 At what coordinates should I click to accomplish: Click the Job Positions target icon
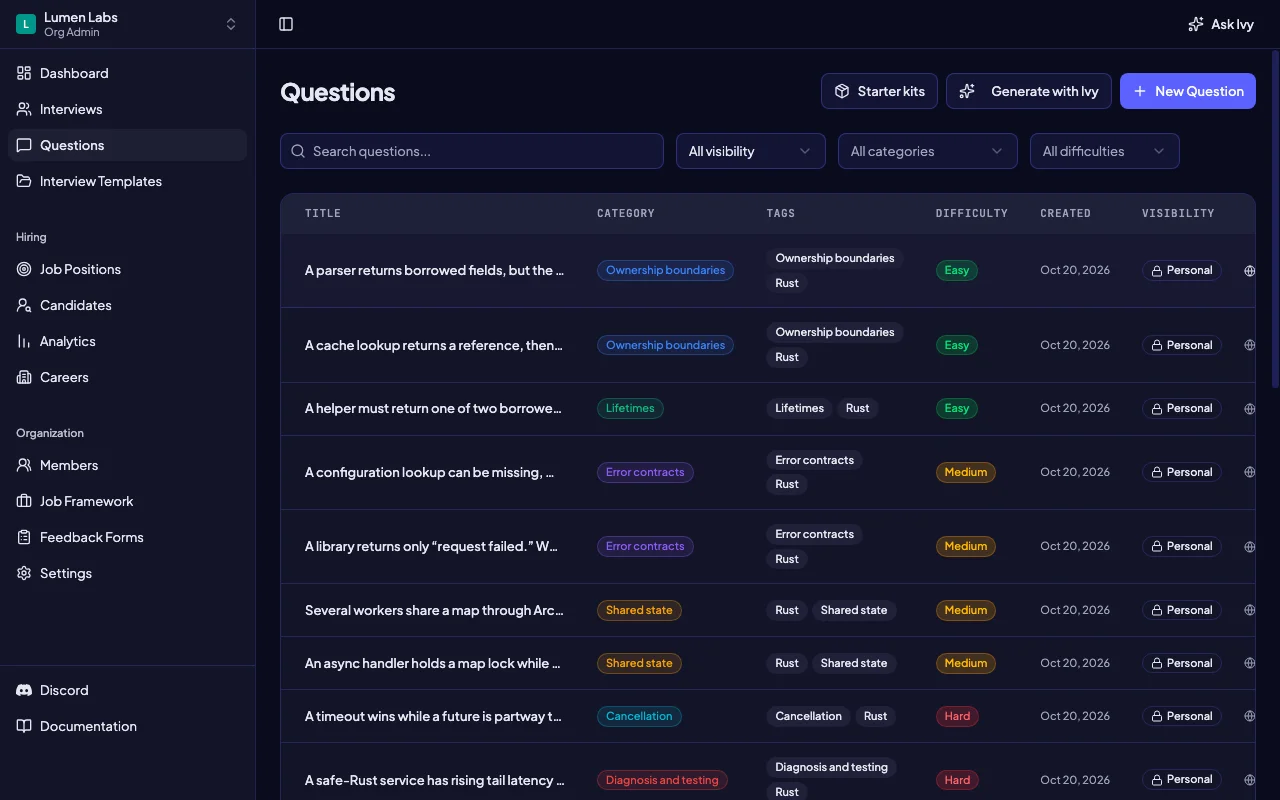(24, 269)
